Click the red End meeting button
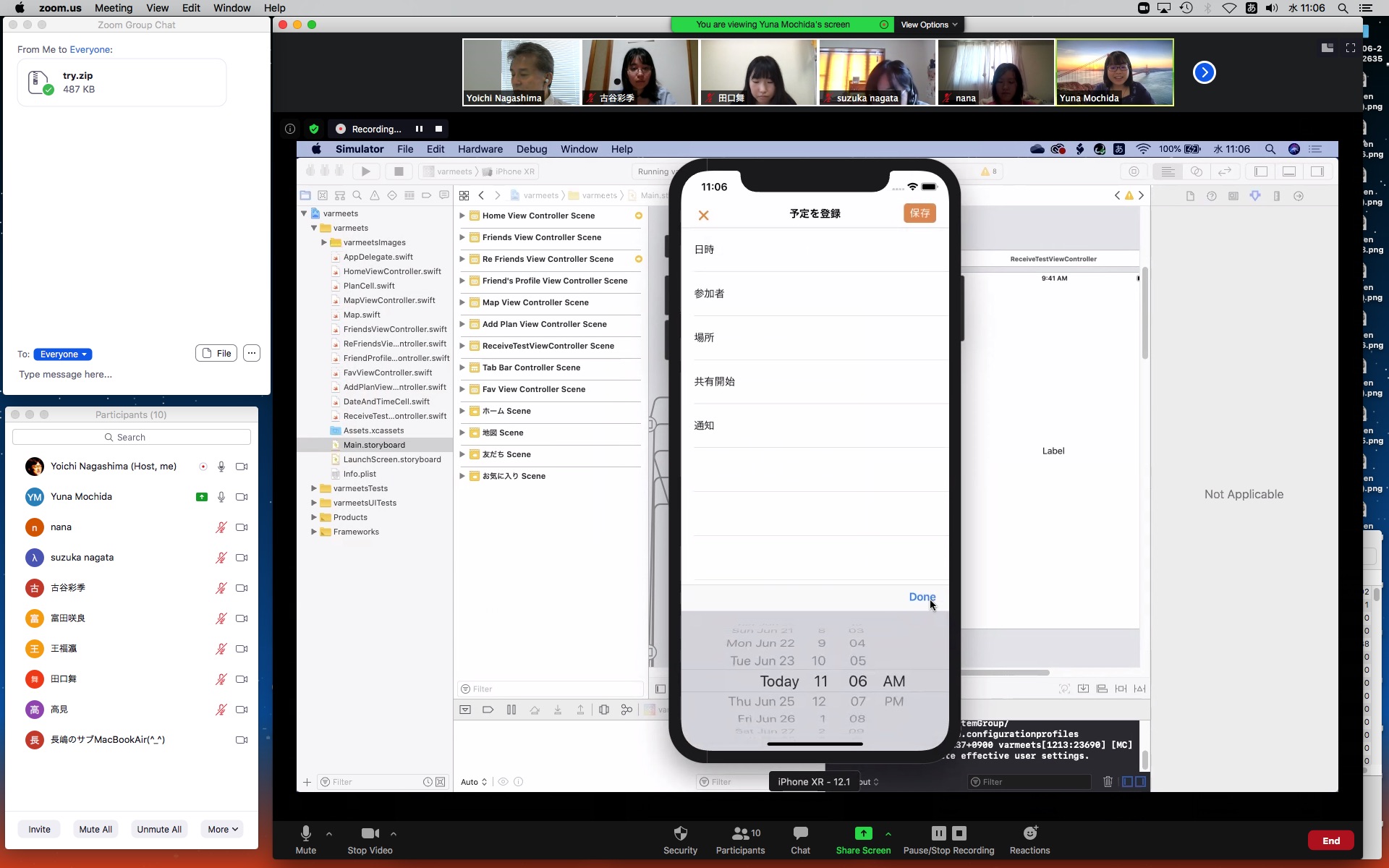The image size is (1389, 868). pyautogui.click(x=1330, y=841)
